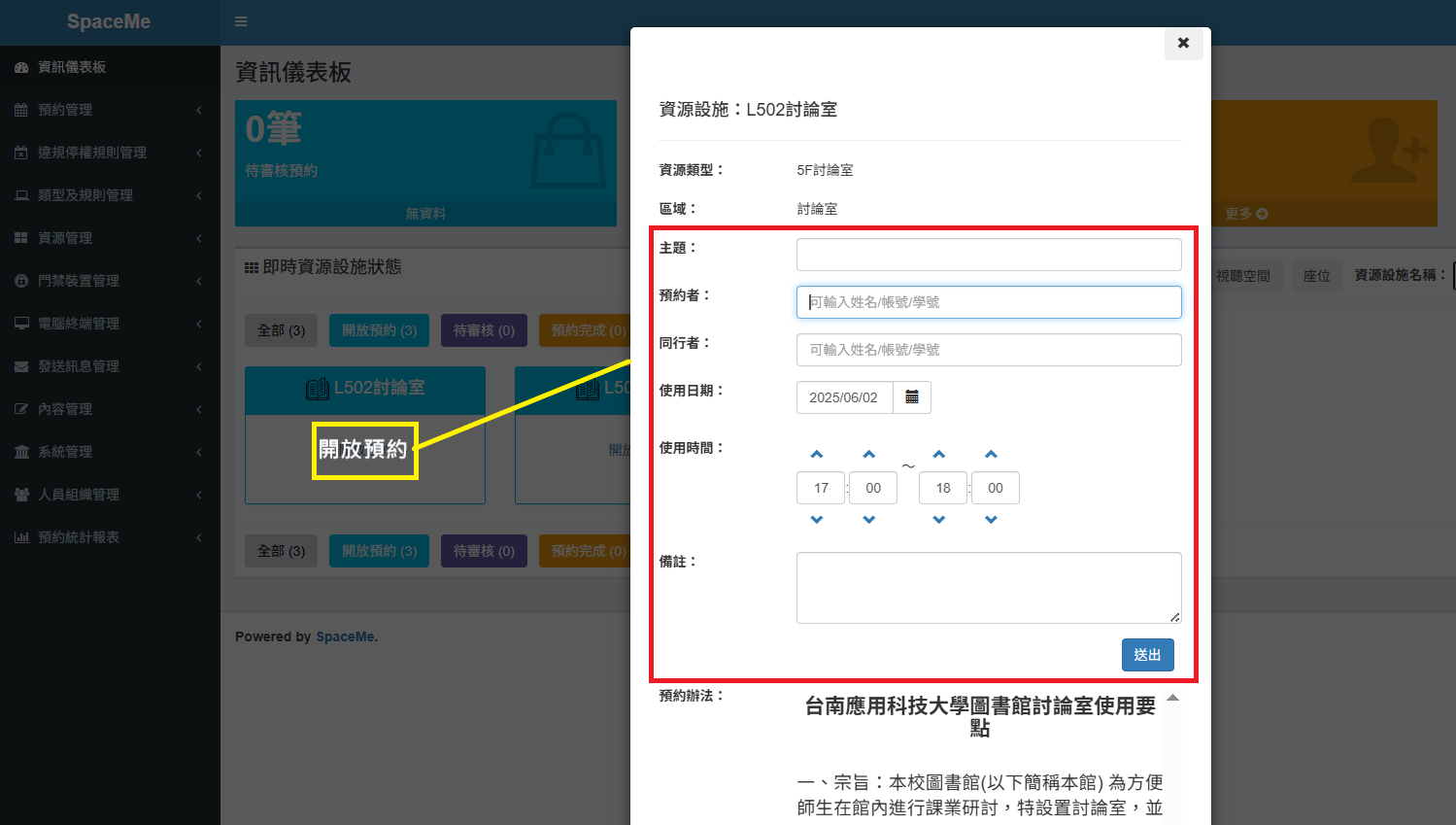Increase the end hour with up arrow

point(938,455)
